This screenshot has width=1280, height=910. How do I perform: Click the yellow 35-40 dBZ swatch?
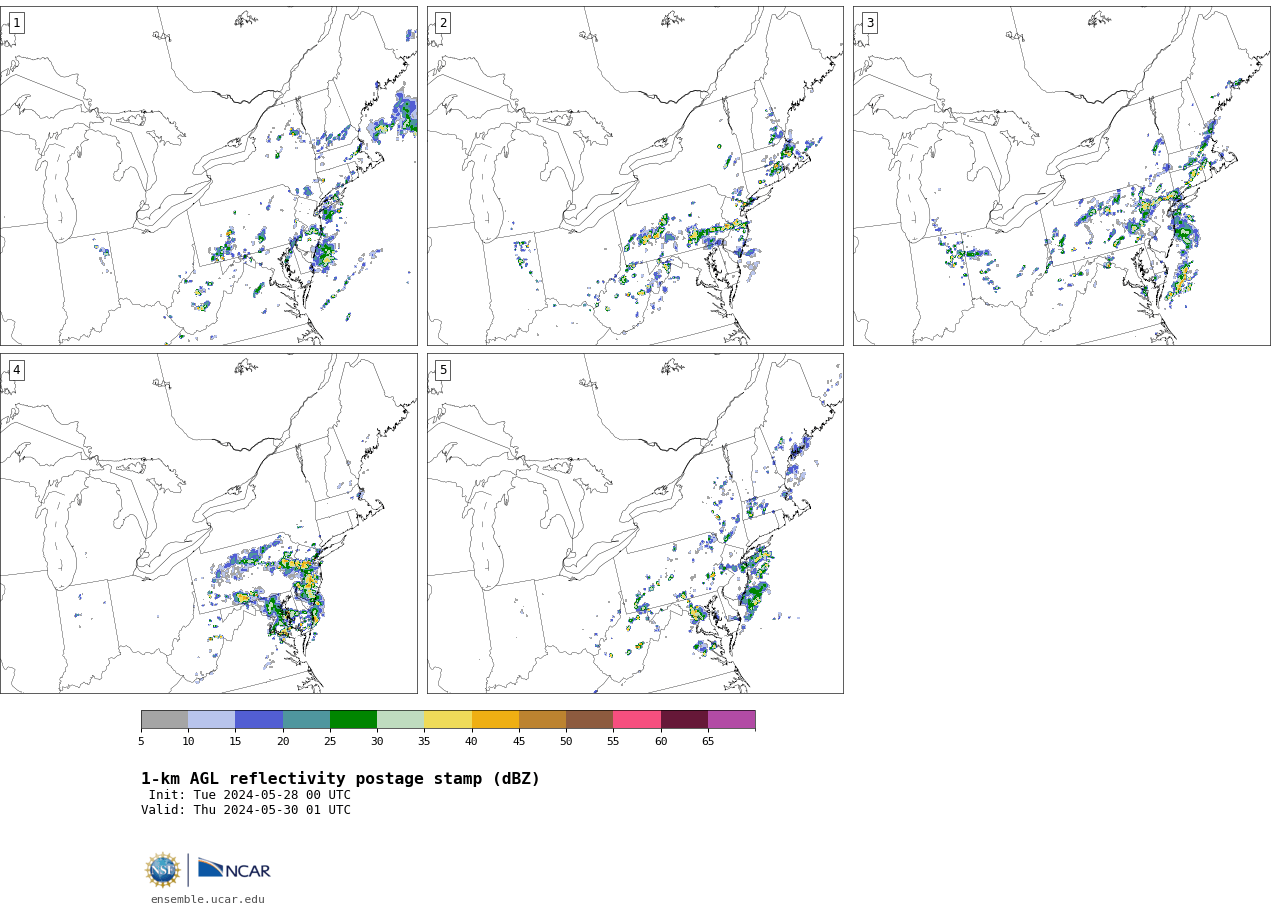point(448,720)
